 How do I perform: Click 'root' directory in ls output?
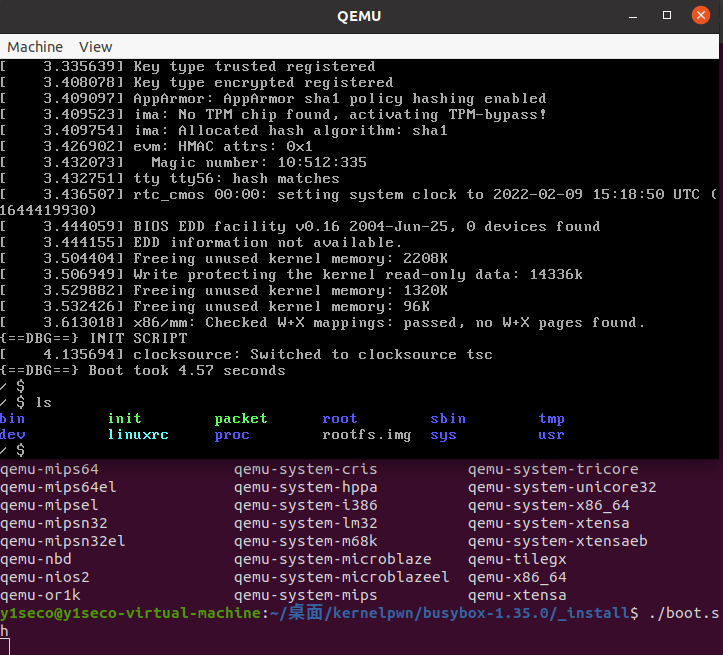[x=340, y=419]
